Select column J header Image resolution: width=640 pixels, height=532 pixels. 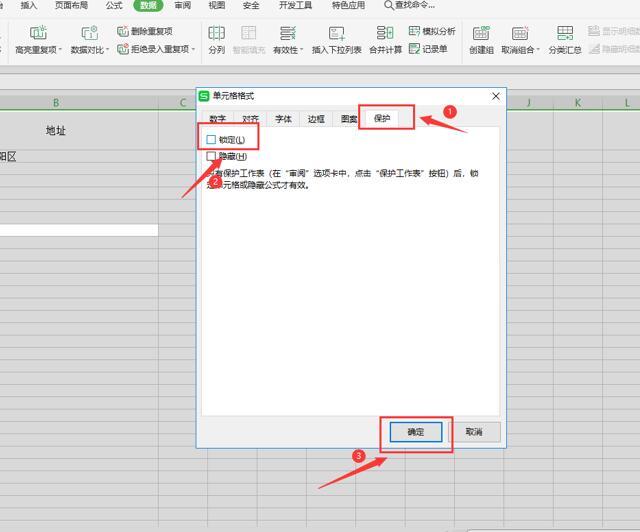pos(529,103)
